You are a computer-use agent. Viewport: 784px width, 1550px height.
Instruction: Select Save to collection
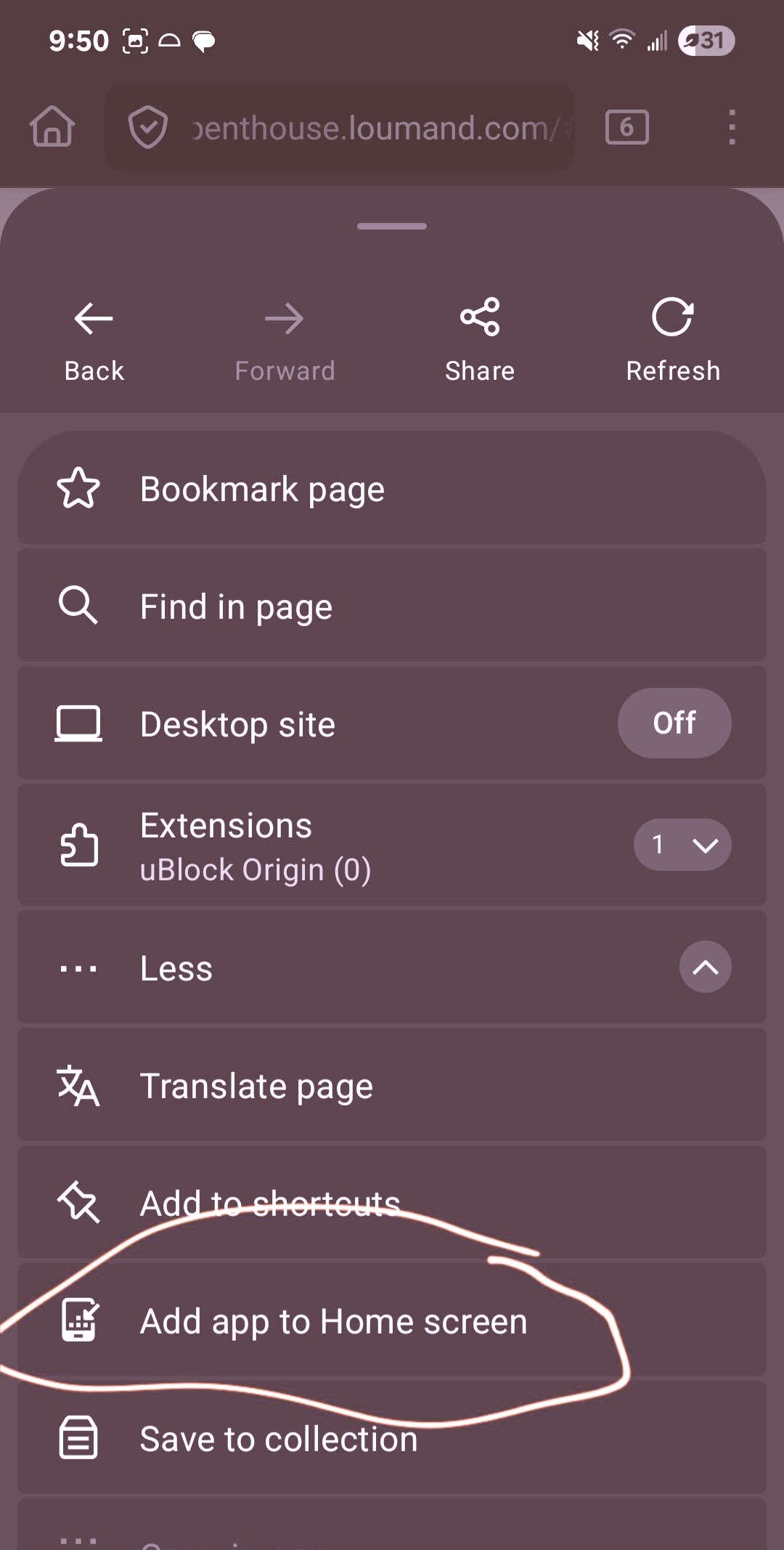278,1439
